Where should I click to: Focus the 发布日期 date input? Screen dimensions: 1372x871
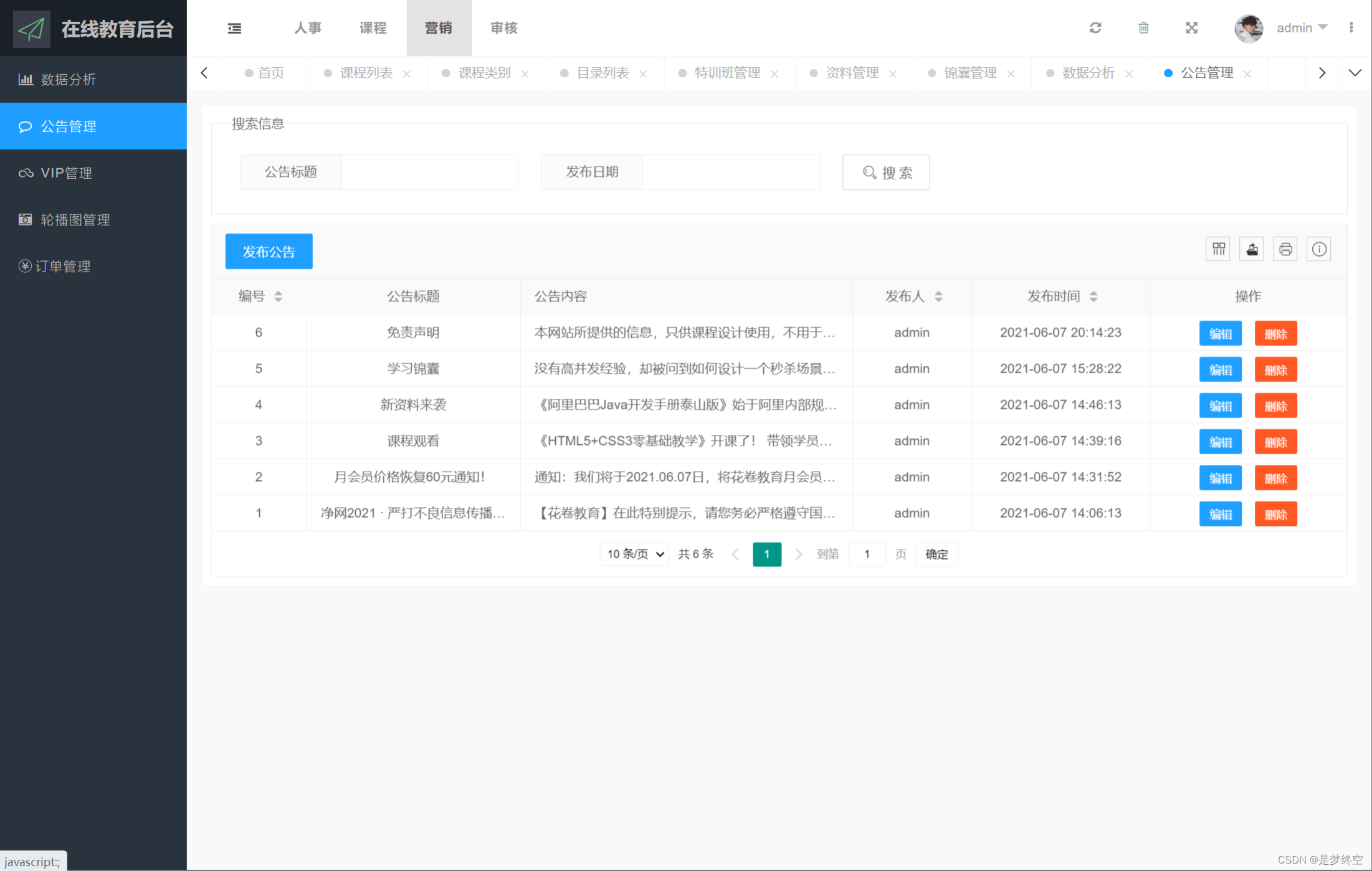click(731, 172)
